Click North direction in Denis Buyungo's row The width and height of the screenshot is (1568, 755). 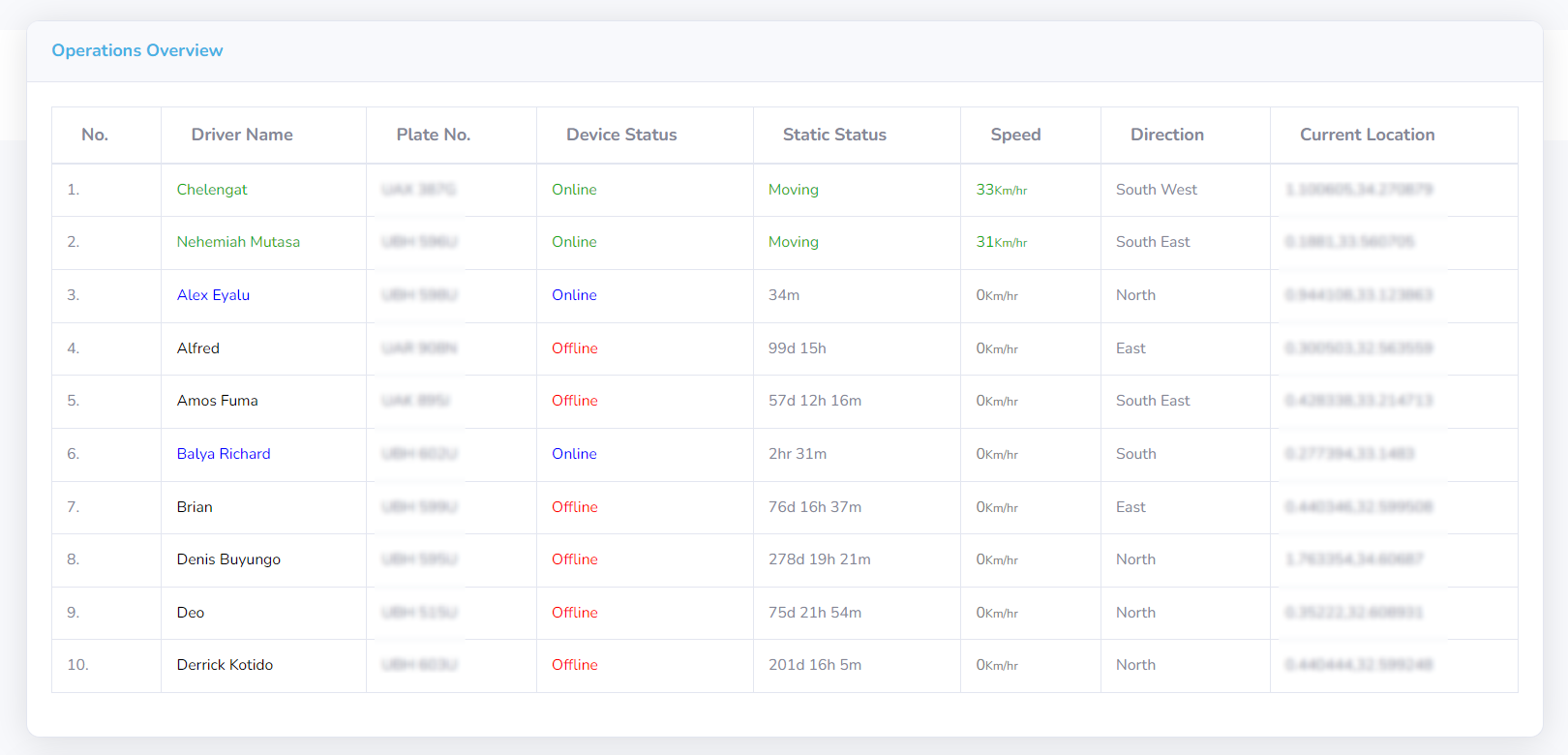1135,559
